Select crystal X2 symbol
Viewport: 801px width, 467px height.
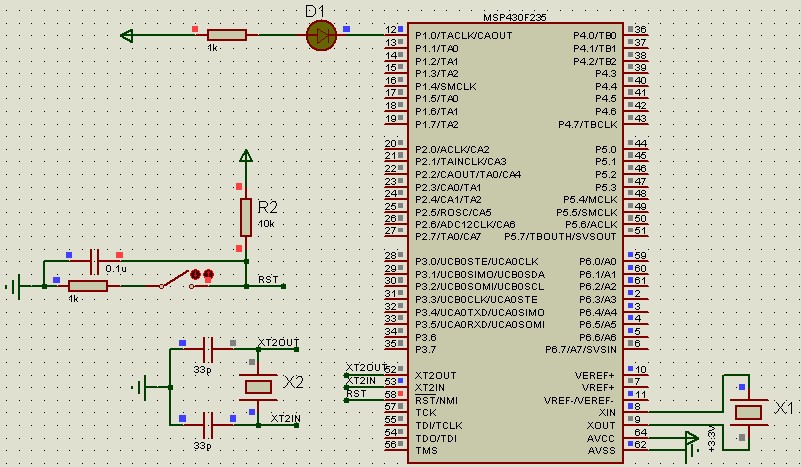pyautogui.click(x=258, y=387)
